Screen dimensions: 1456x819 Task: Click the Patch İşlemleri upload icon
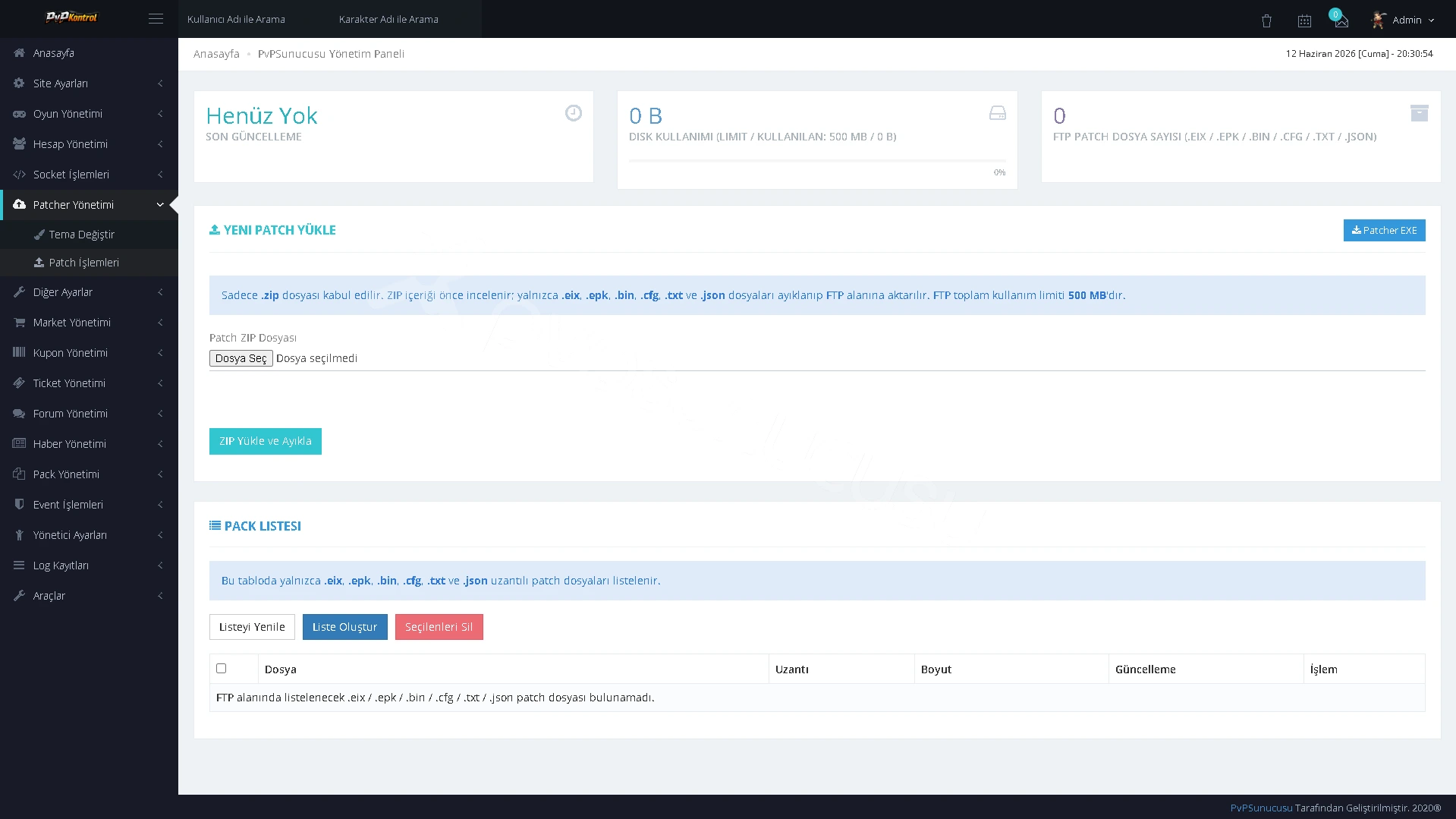point(39,263)
